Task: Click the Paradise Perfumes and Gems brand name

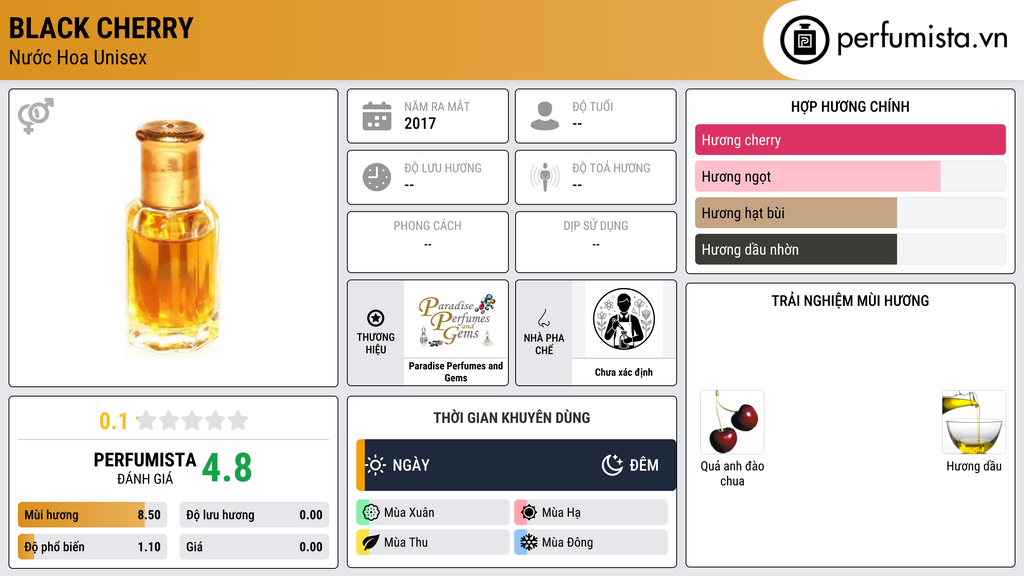Action: 456,372
